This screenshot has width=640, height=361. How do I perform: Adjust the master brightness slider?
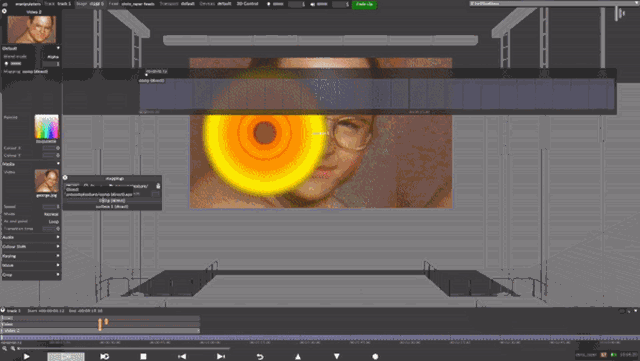pyautogui.click(x=278, y=4)
